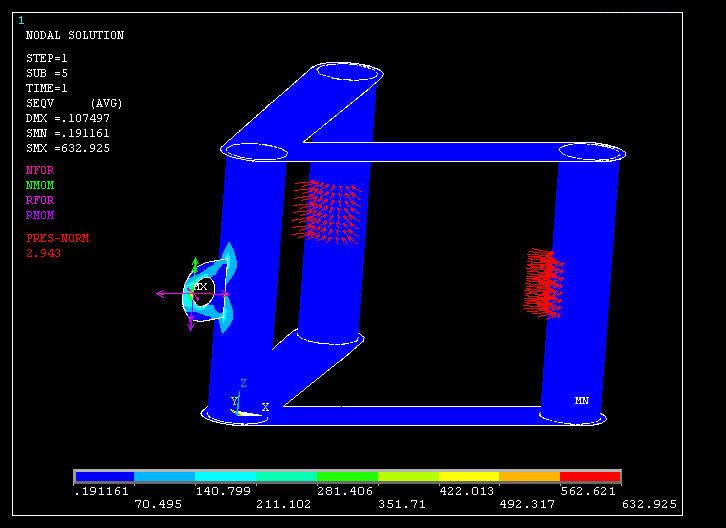Image resolution: width=726 pixels, height=528 pixels.
Task: Click the XYZ coordinate triad
Action: click(x=248, y=399)
